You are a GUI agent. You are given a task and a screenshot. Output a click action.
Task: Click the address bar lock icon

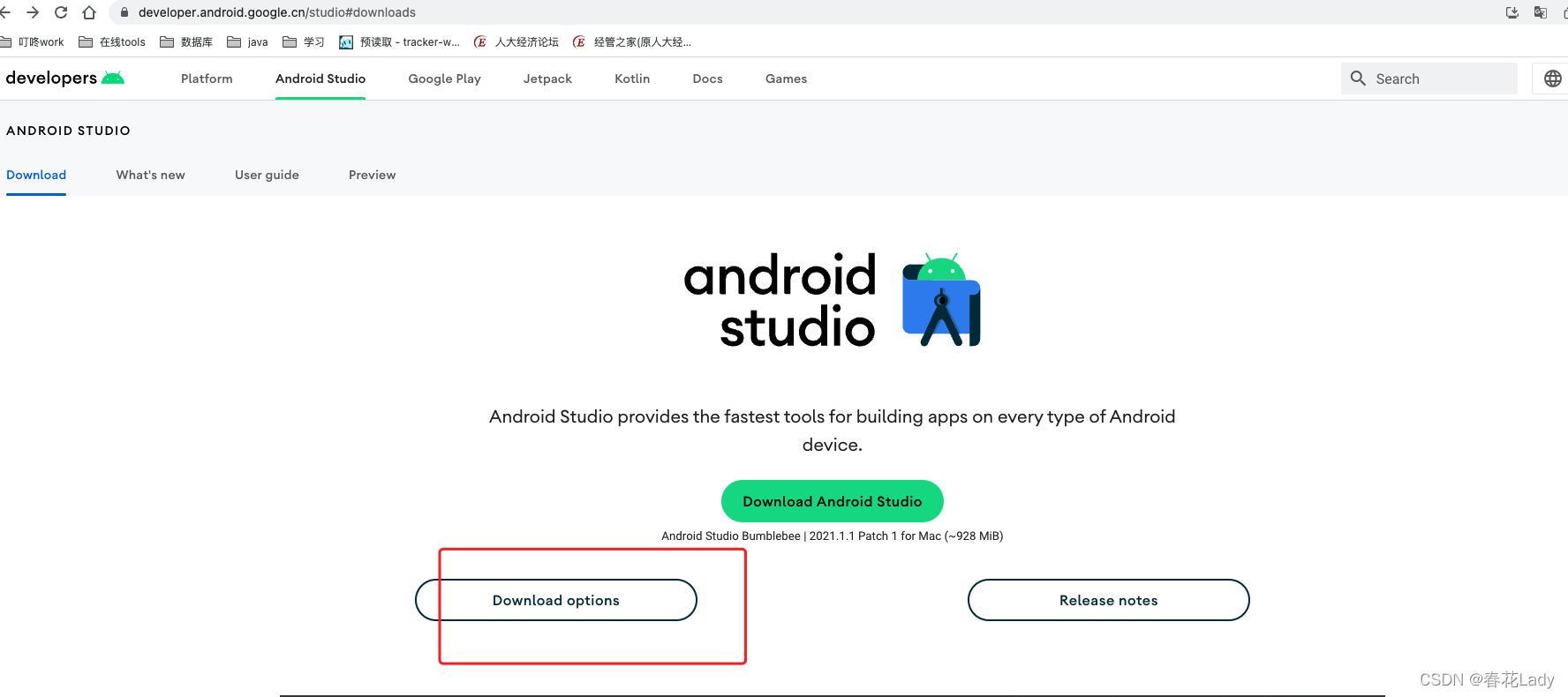click(x=124, y=12)
